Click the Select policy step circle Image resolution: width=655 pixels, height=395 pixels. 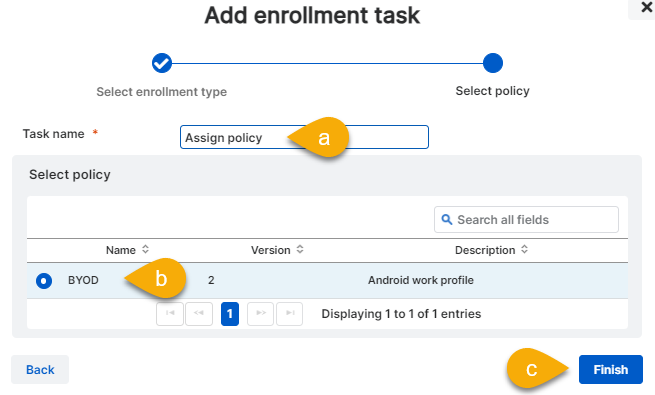pyautogui.click(x=493, y=63)
